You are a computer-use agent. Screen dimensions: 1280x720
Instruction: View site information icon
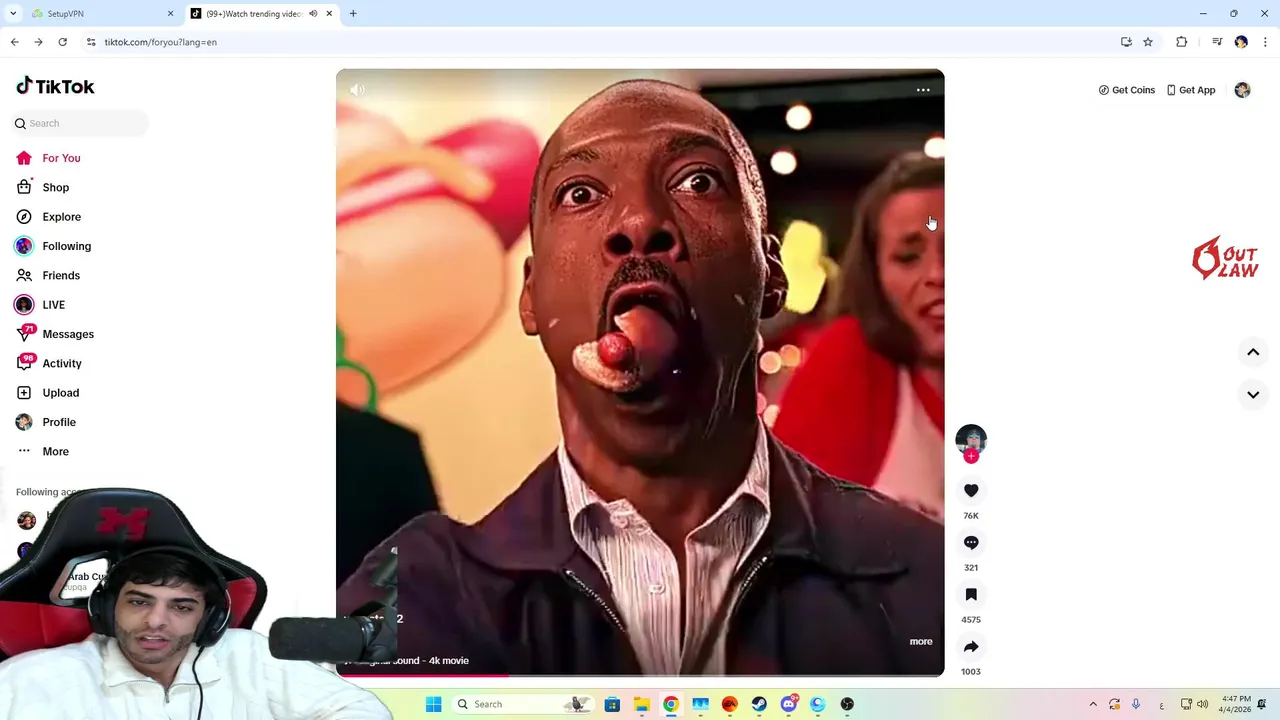point(91,42)
